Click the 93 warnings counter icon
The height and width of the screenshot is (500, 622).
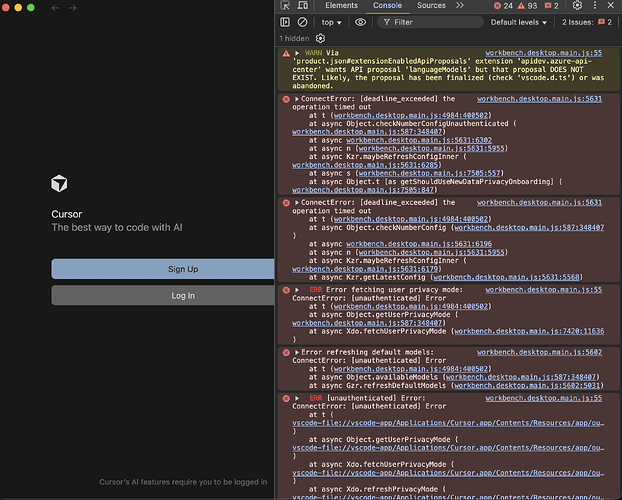point(521,6)
